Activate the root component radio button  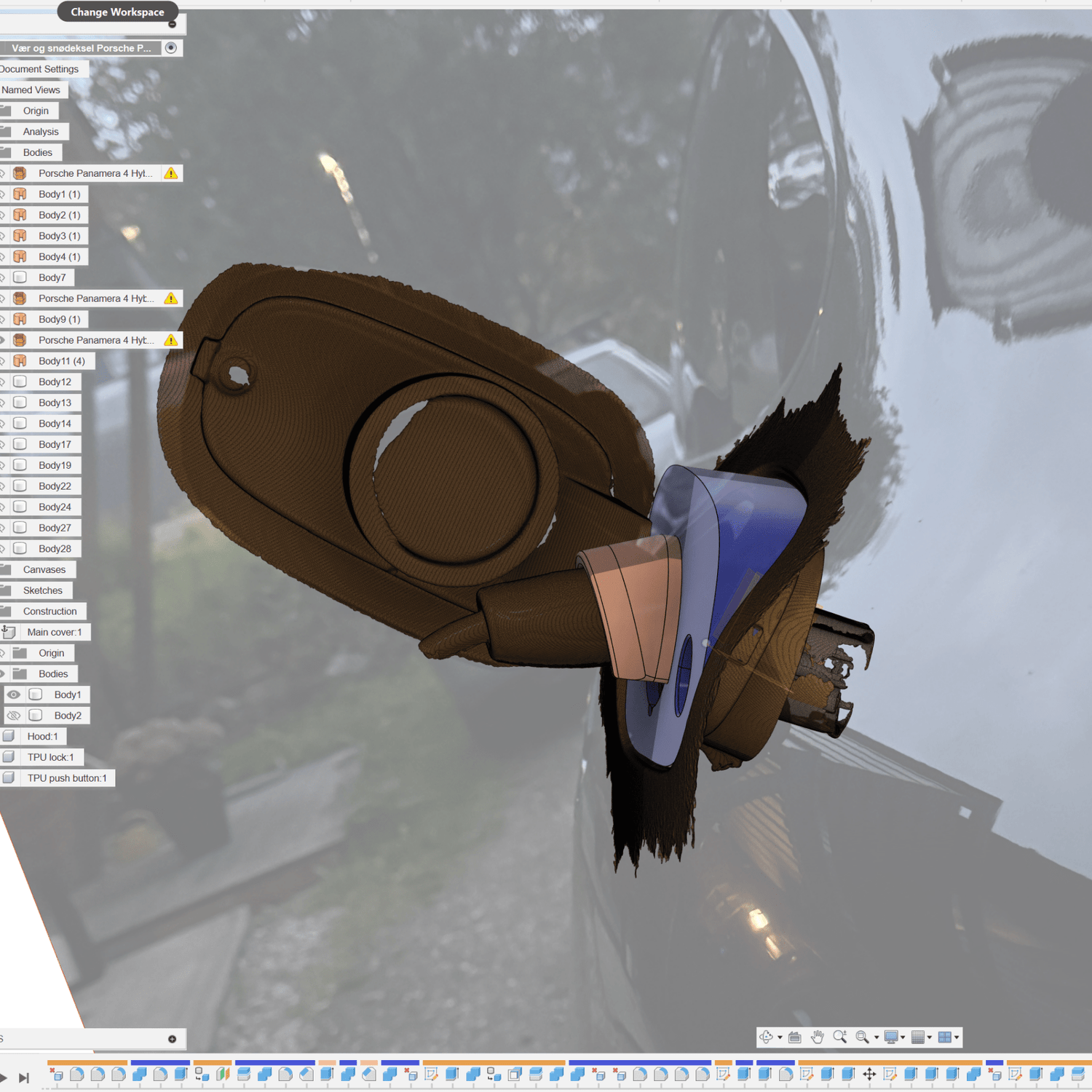point(171,48)
